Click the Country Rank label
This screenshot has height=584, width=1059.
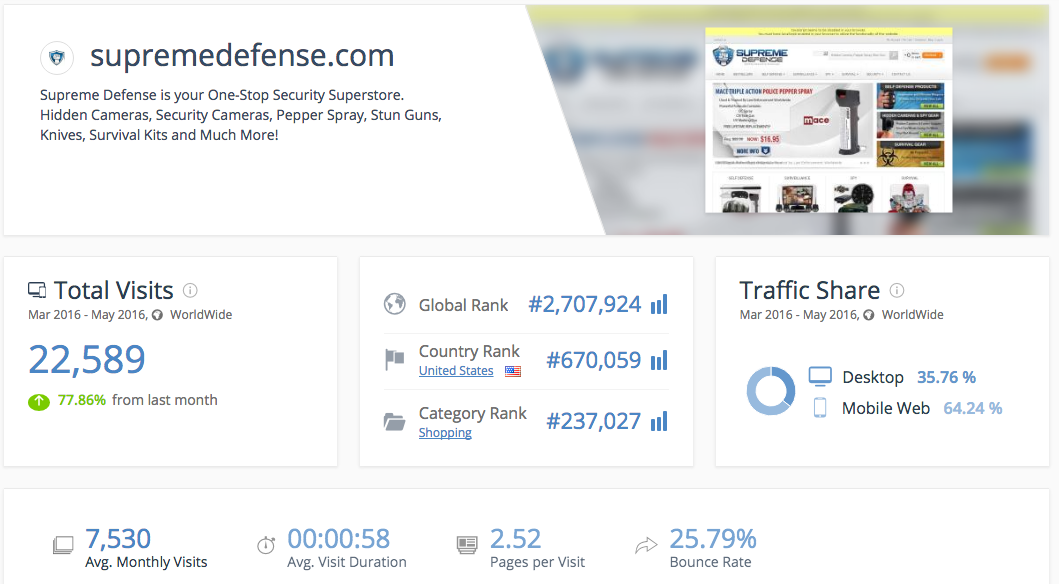pos(469,351)
